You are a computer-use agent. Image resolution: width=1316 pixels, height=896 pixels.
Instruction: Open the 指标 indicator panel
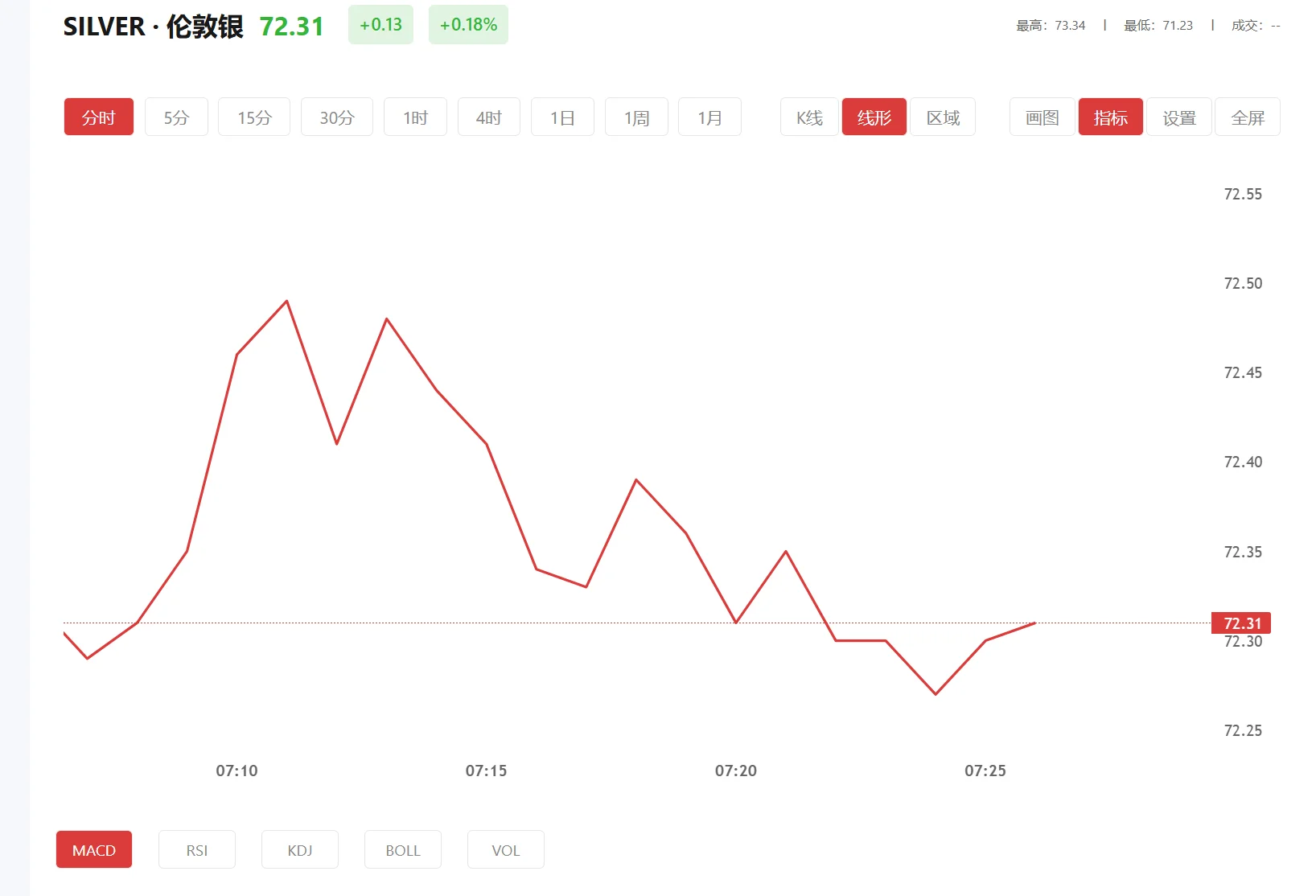[1110, 117]
